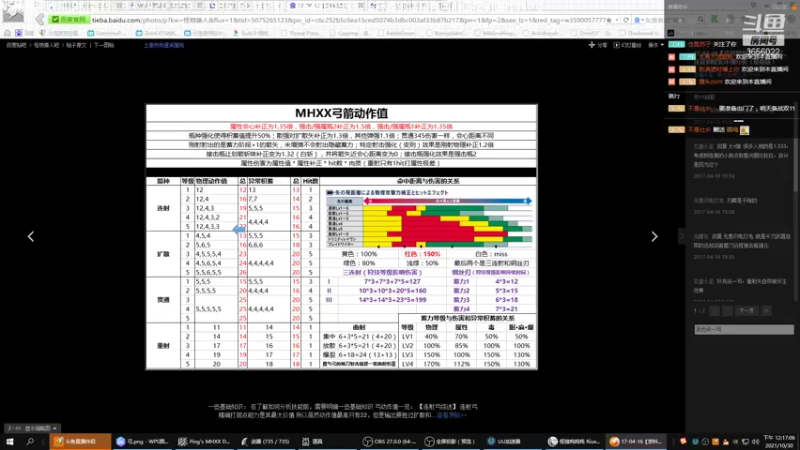
Task: Click the home icon in bookmarks bar
Action: [x=7, y=33]
